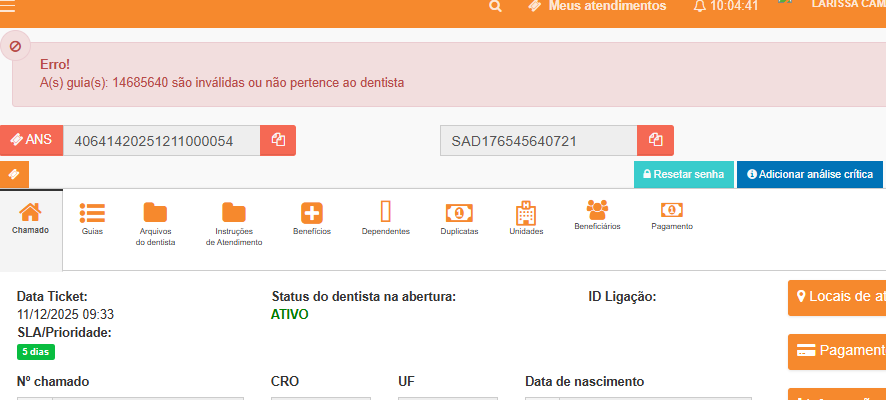Open Meus atendimentos
The height and width of the screenshot is (400, 886).
pyautogui.click(x=597, y=6)
